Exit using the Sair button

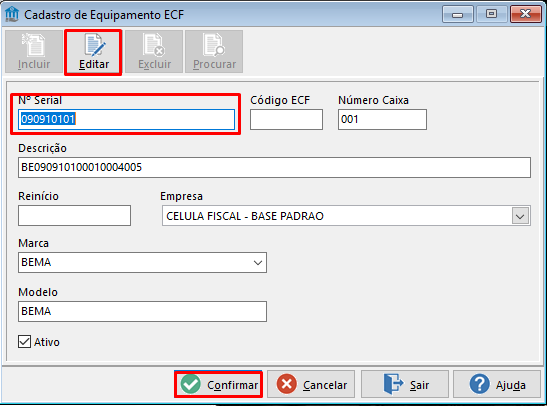pos(405,384)
